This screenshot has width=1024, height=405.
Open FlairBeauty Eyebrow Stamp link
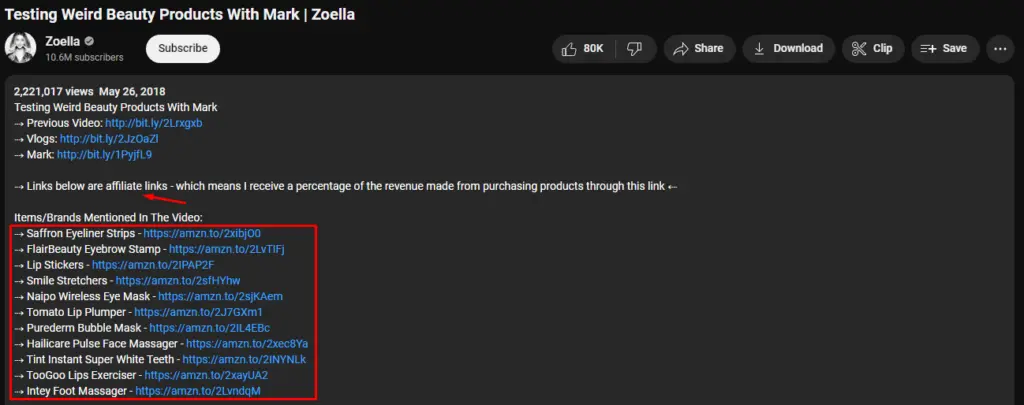click(227, 249)
